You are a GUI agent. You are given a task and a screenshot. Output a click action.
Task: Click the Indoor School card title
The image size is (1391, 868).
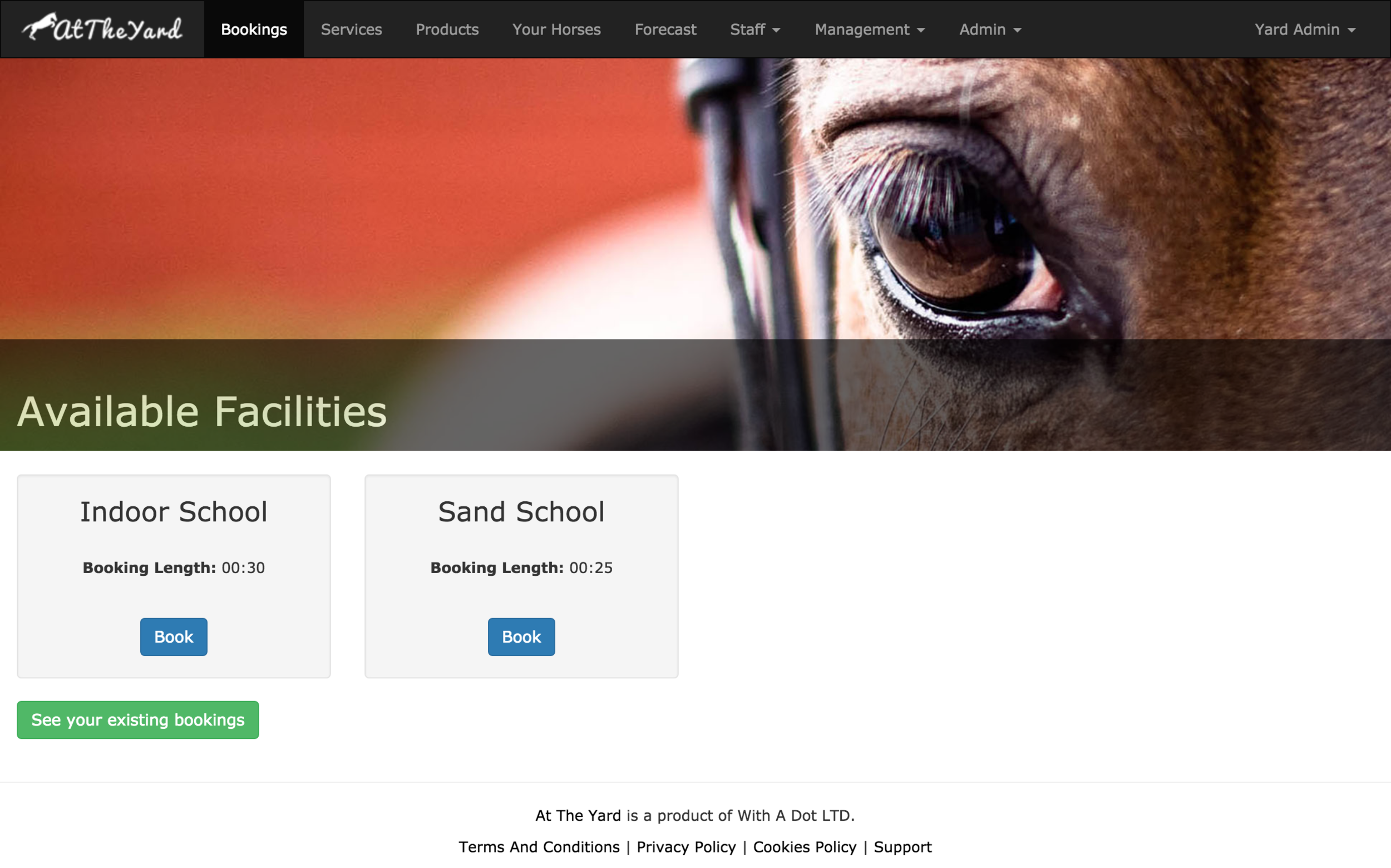point(174,511)
